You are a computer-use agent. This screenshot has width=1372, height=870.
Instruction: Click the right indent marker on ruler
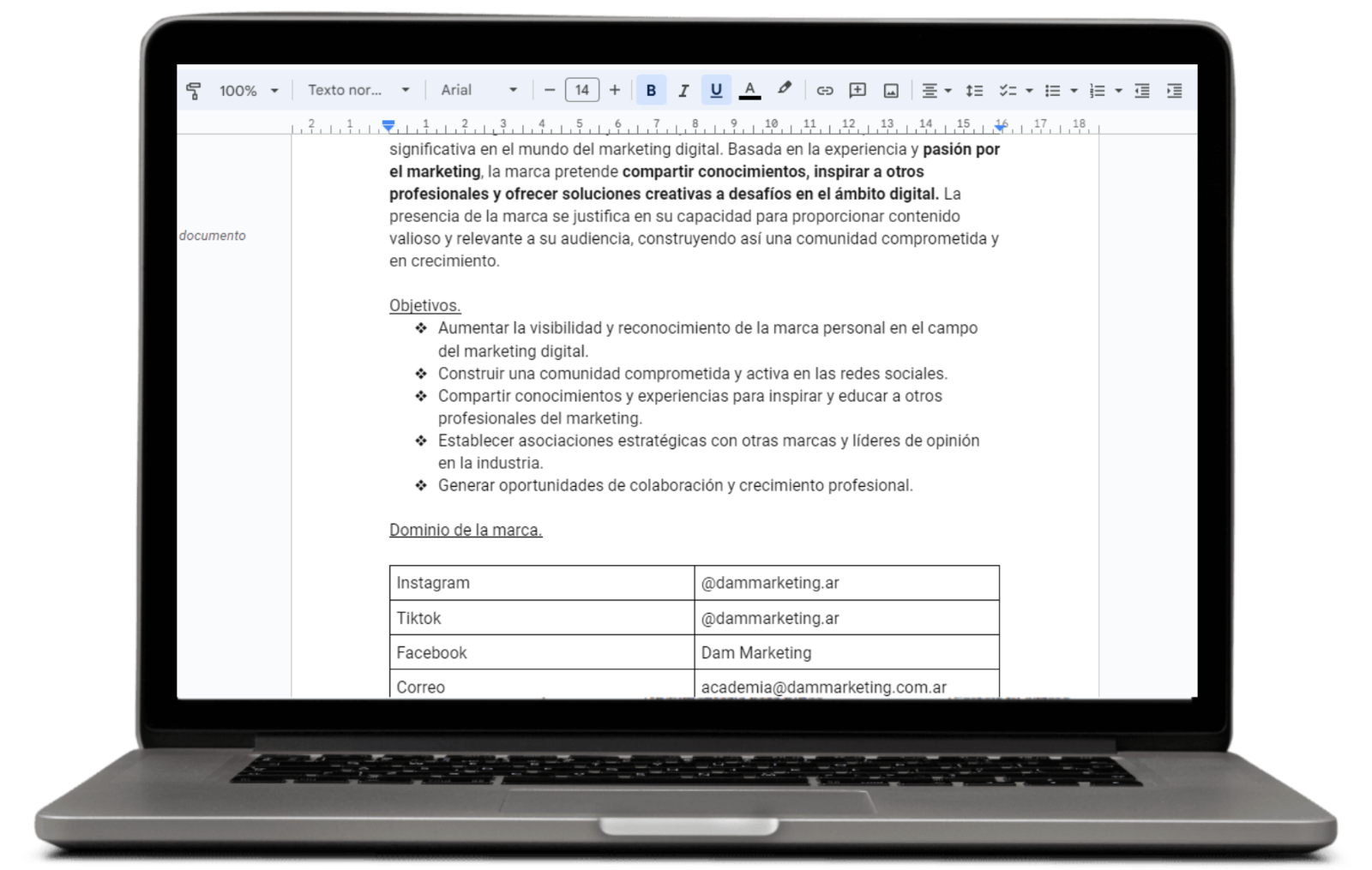click(1000, 126)
